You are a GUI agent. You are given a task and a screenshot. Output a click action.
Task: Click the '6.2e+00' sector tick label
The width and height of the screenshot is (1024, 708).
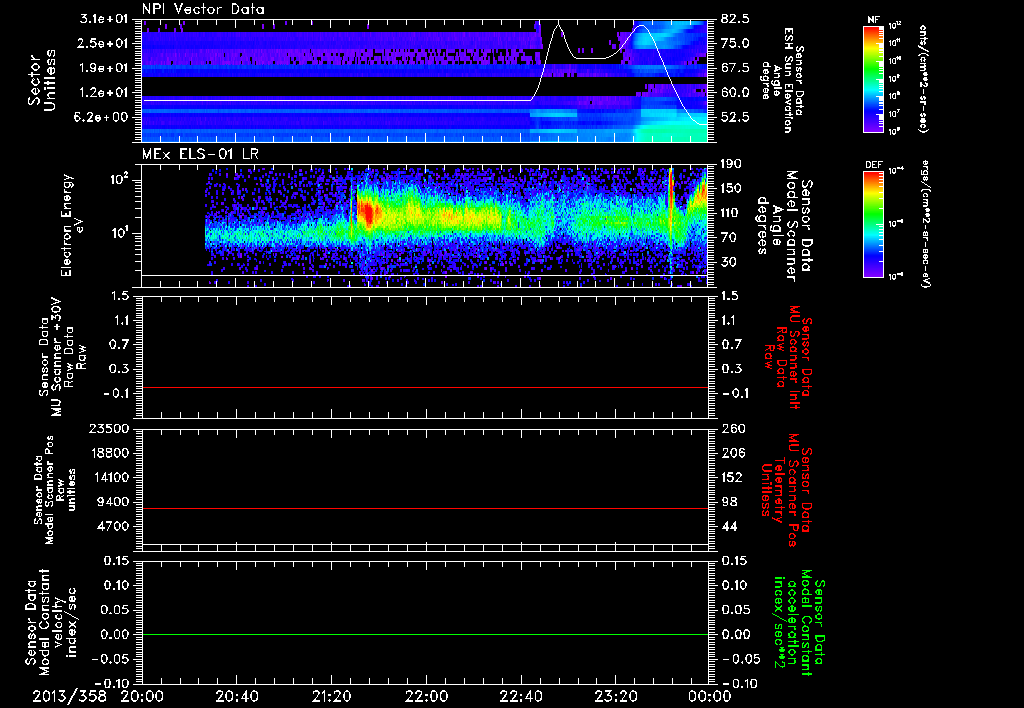pos(102,118)
